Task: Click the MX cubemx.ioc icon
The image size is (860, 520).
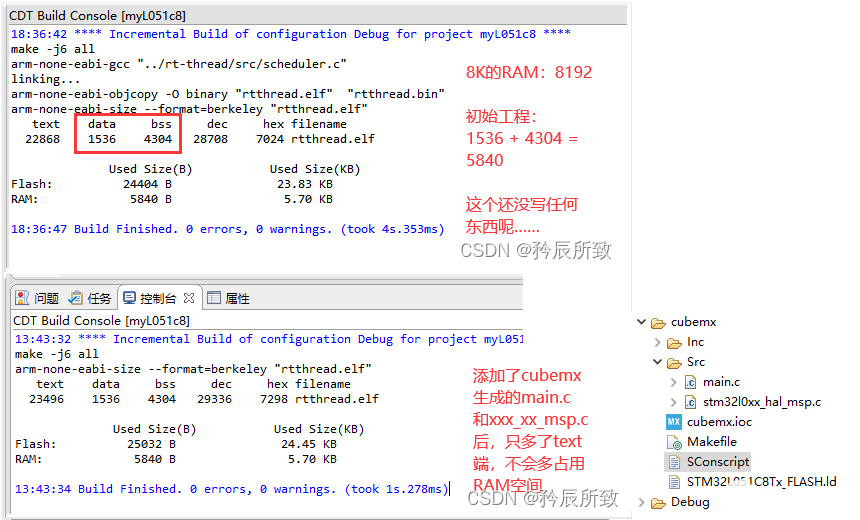Action: click(674, 422)
